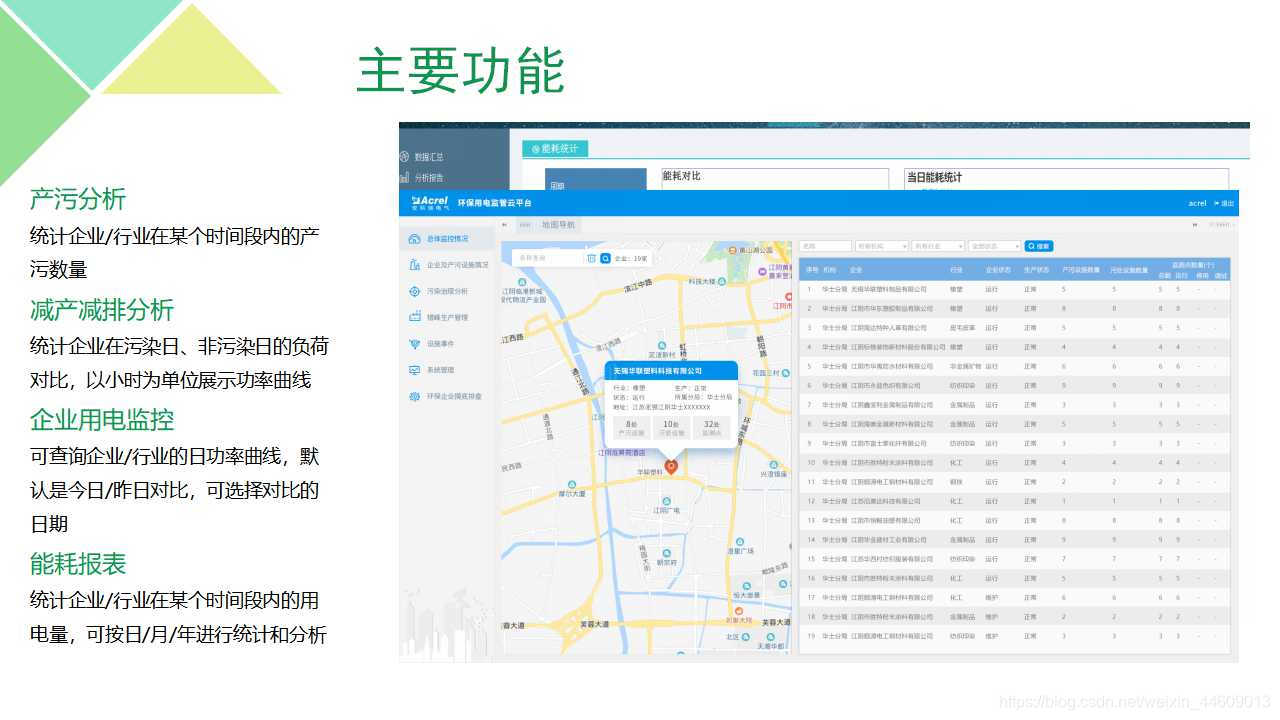Click the 减产减排分析 heading

click(x=102, y=309)
